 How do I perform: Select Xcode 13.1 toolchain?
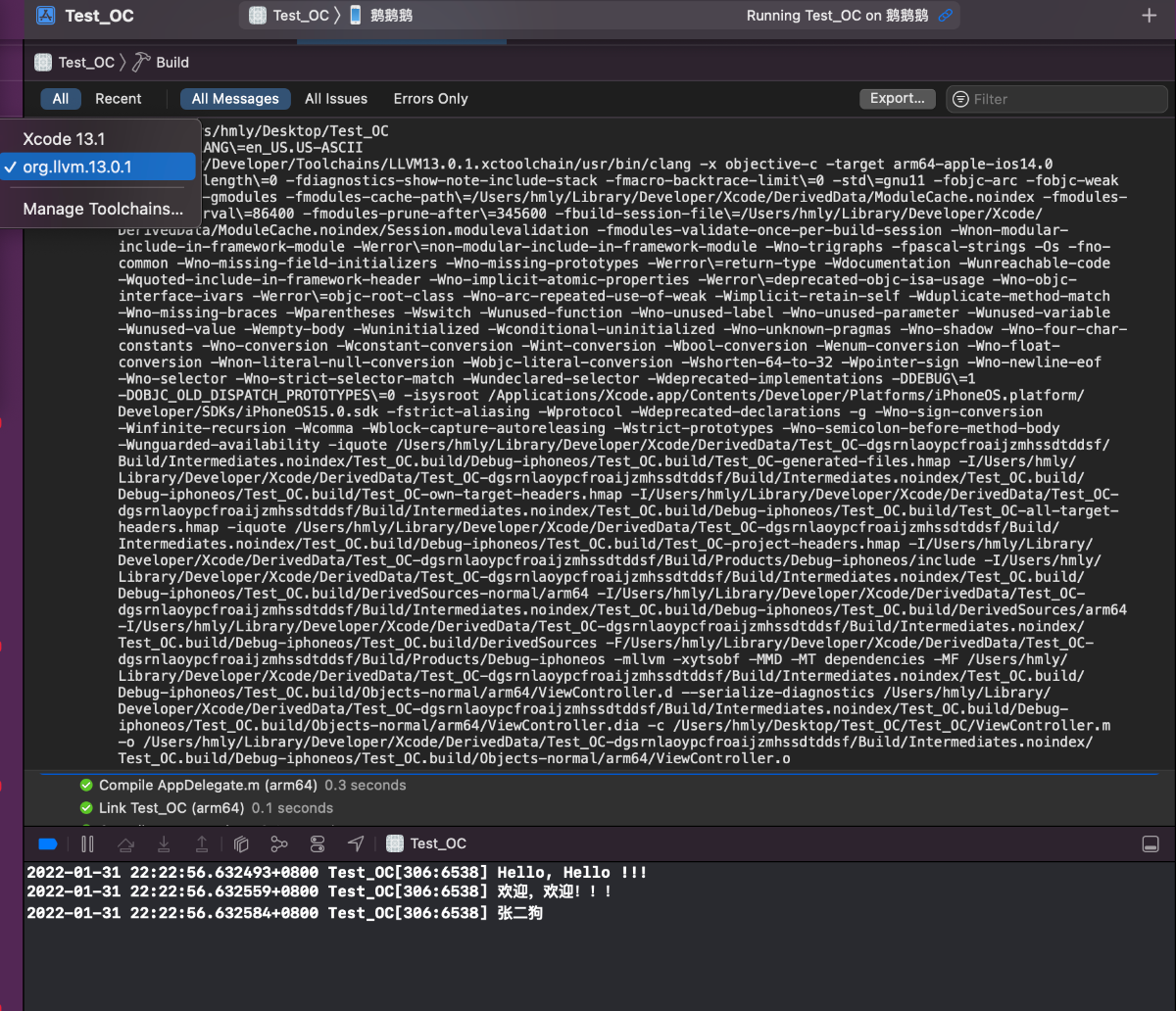(x=99, y=139)
